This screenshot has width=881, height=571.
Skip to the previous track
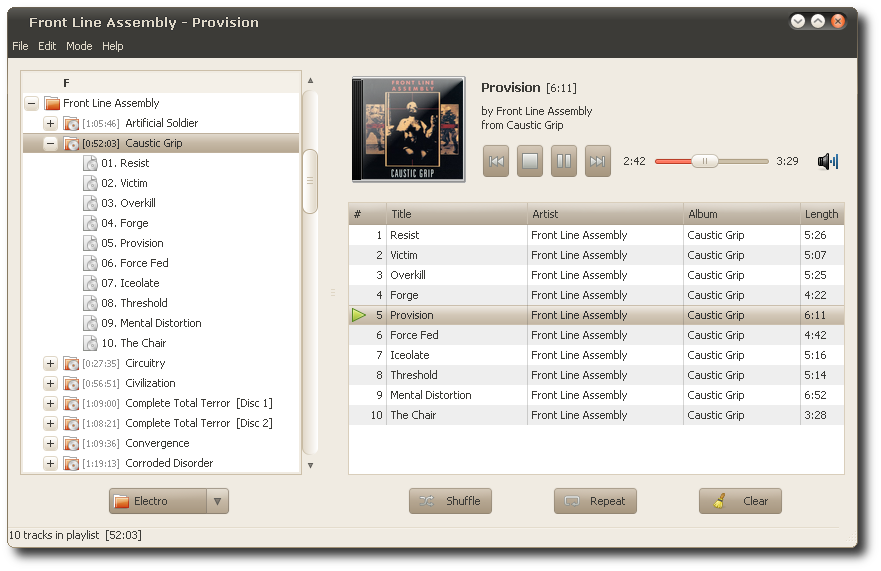(496, 161)
